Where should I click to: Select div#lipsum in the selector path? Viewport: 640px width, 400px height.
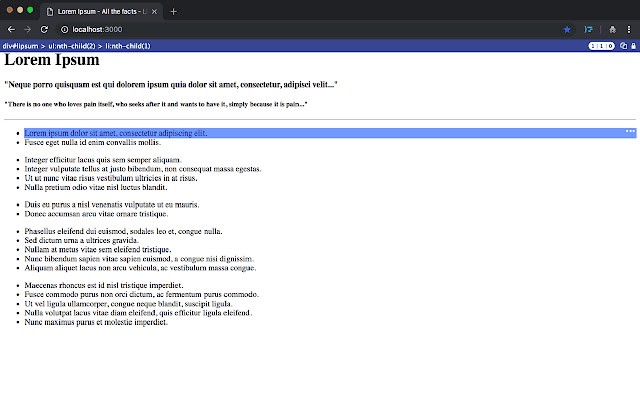click(x=20, y=46)
